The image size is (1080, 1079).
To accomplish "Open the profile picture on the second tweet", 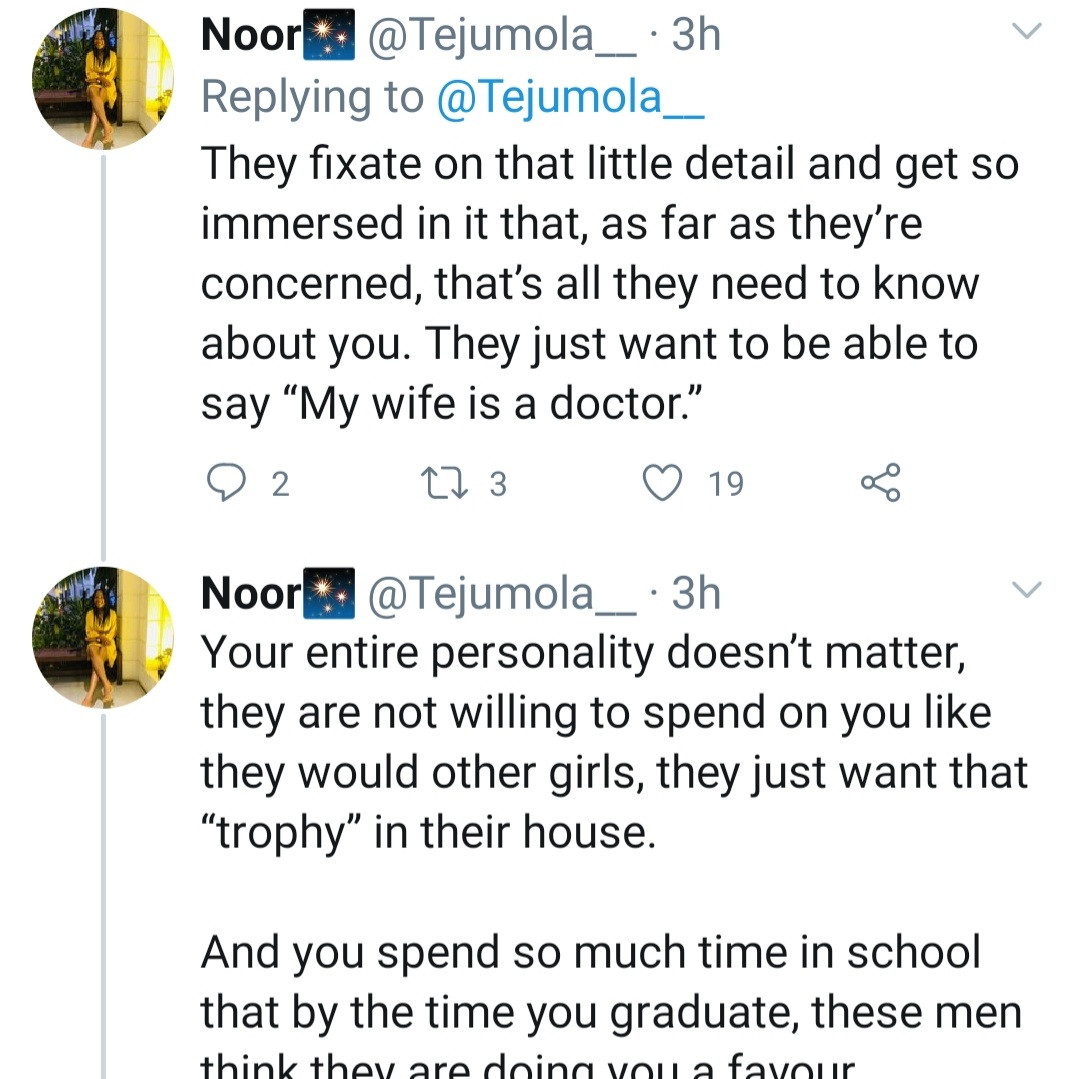I will [x=103, y=637].
